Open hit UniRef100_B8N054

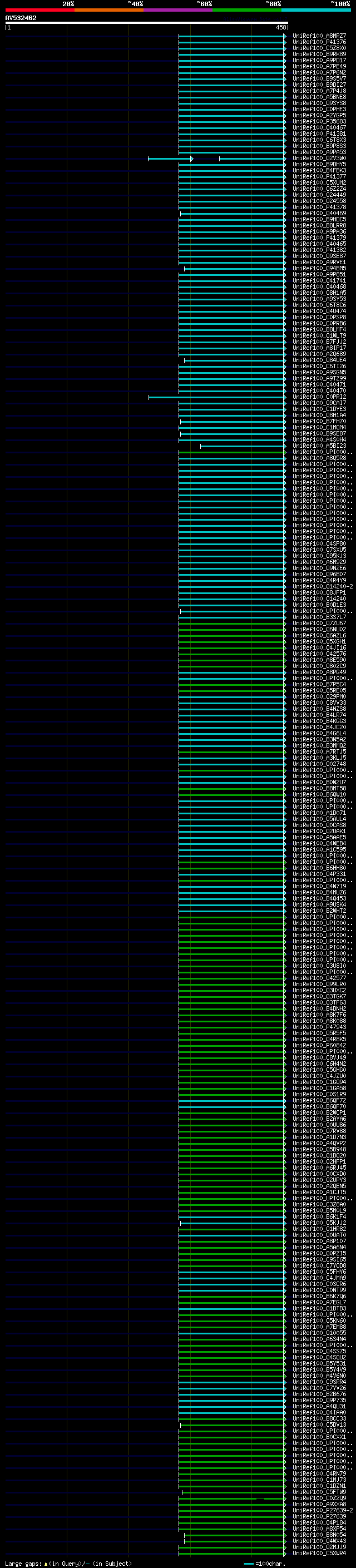[x=319, y=1535]
